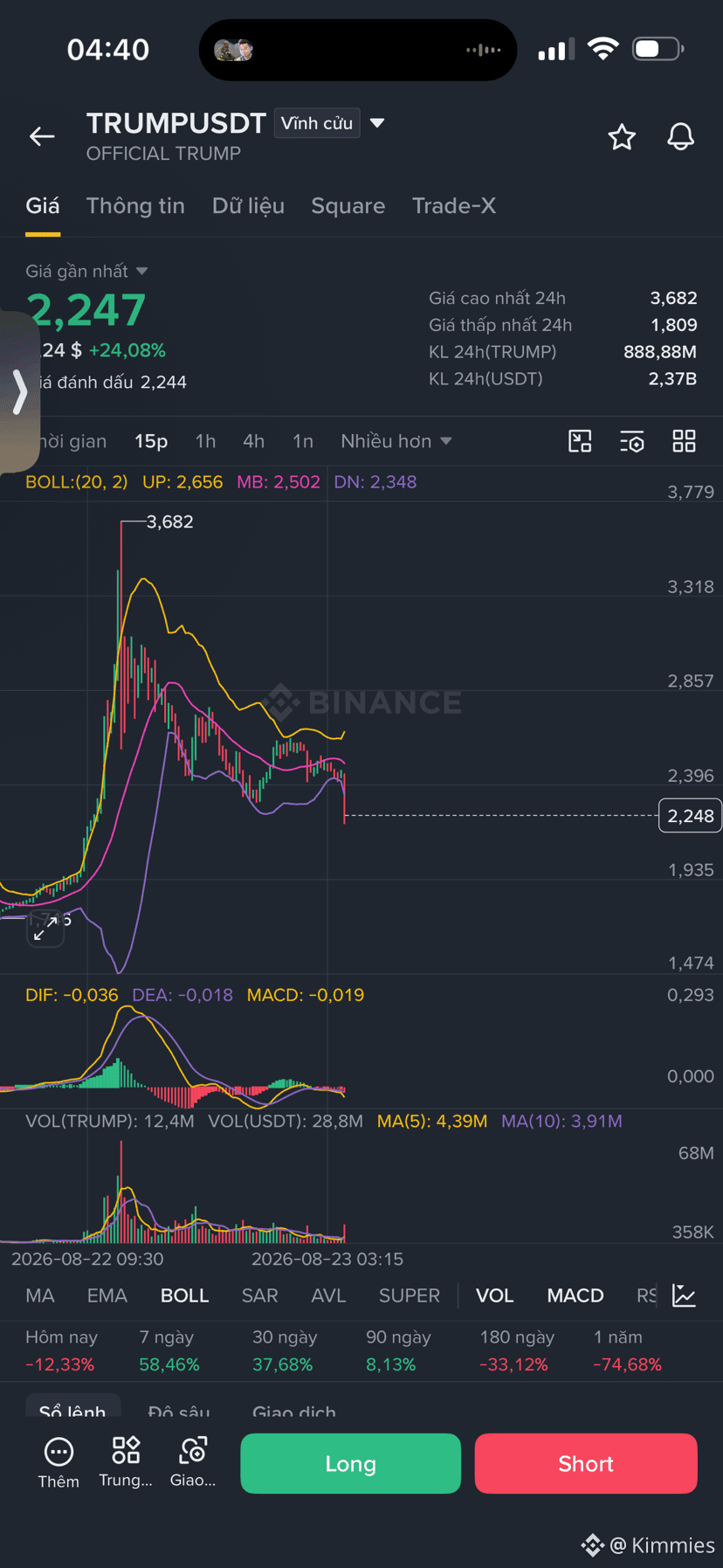This screenshot has height=1568, width=723.
Task: Tap the 2,247 latest price value
Action: [86, 310]
